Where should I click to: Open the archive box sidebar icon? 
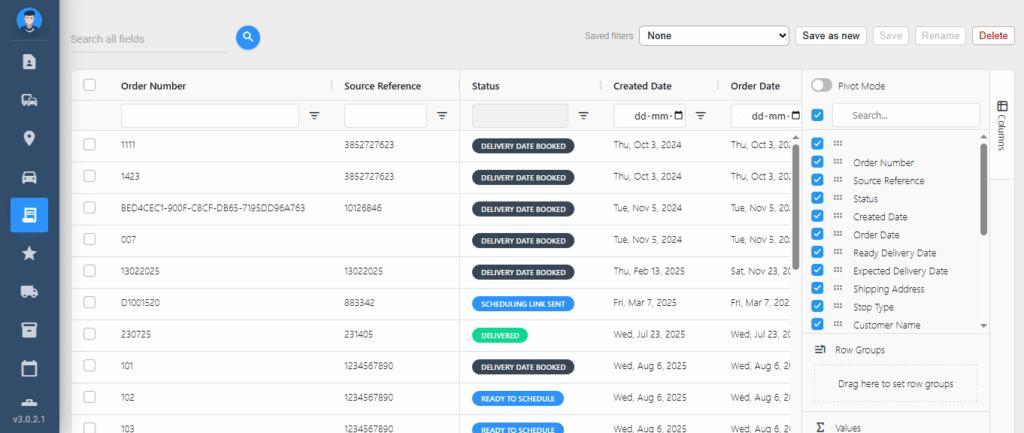click(29, 329)
